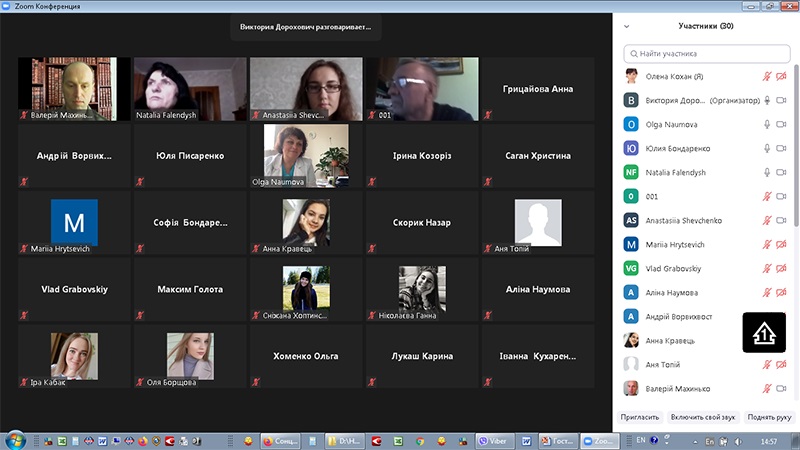Select Mariia Hrytsevich tile with M avatar
This screenshot has width=800, height=450.
click(x=74, y=222)
